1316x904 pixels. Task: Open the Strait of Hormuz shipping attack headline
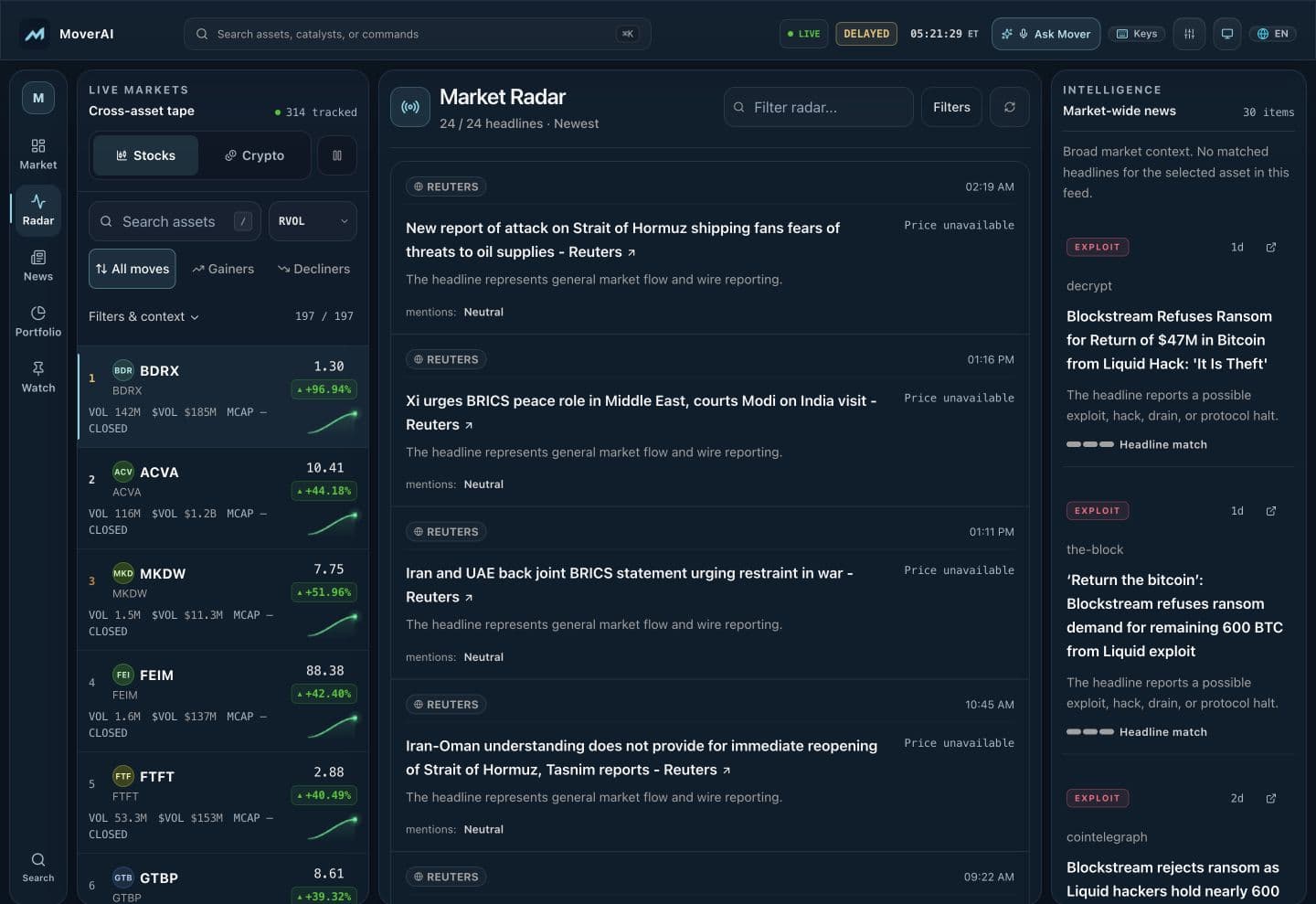point(622,239)
